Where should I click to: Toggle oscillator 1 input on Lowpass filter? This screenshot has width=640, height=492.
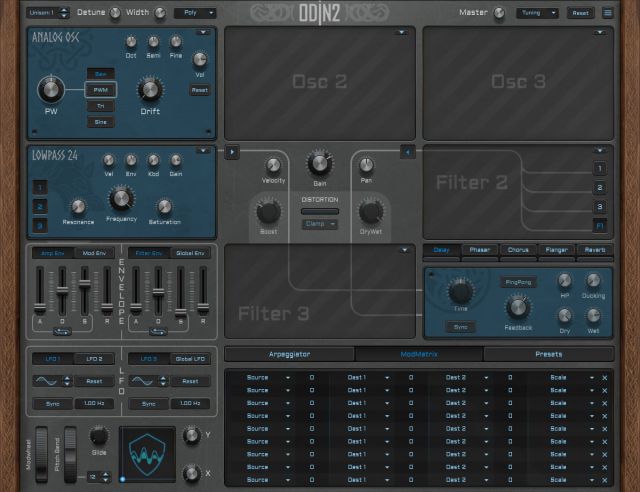40,187
